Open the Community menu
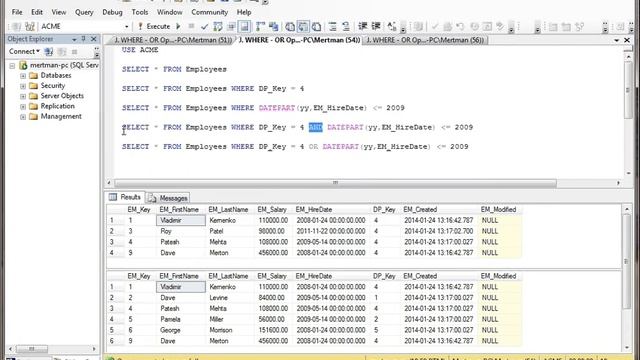Viewport: 640px width, 360px height. click(x=209, y=12)
